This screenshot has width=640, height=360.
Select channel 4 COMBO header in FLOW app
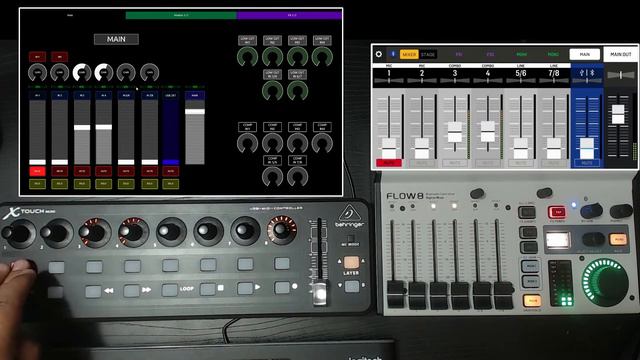[x=488, y=74]
